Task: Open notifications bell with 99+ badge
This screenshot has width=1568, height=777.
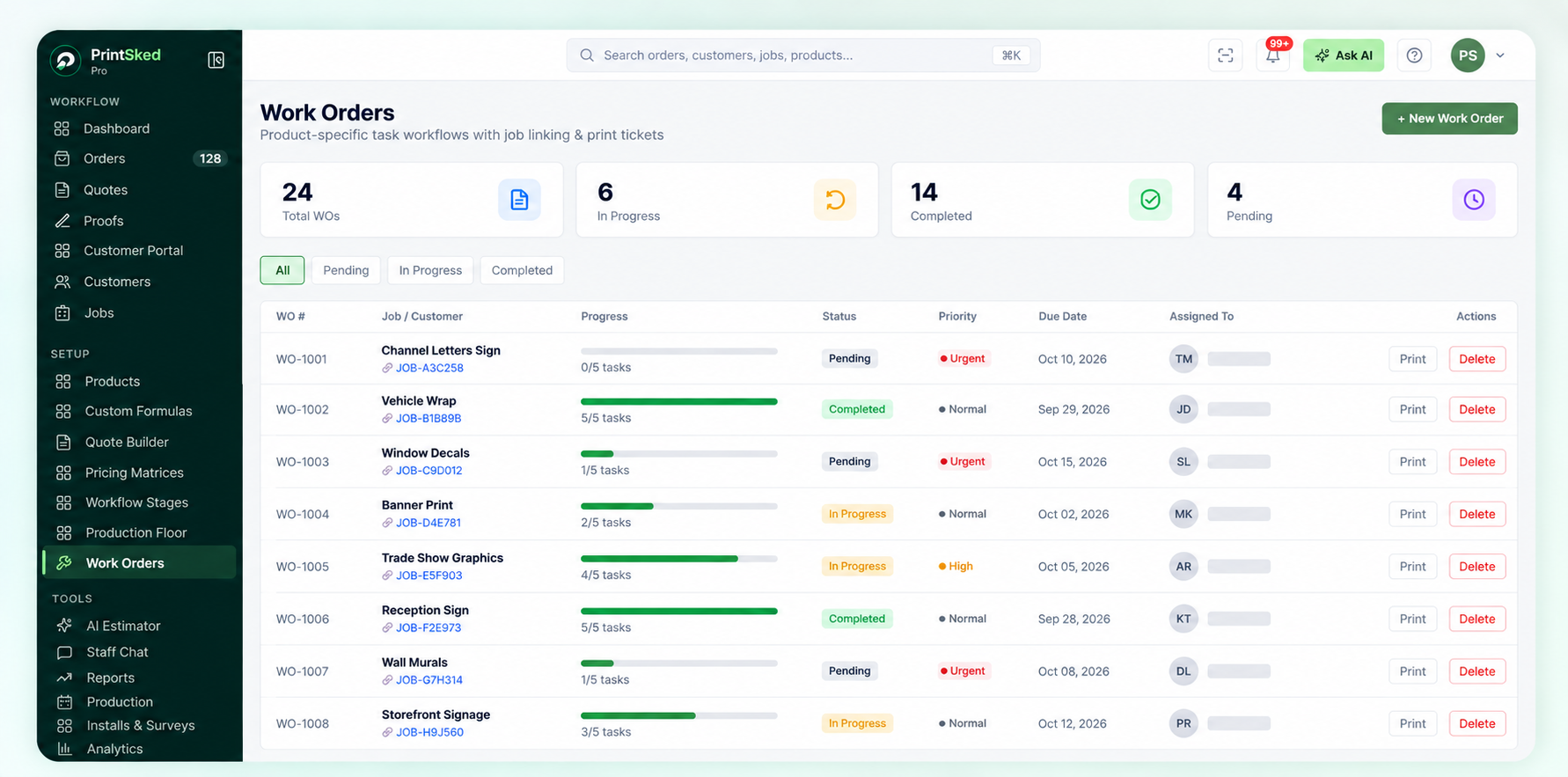Action: (x=1273, y=55)
